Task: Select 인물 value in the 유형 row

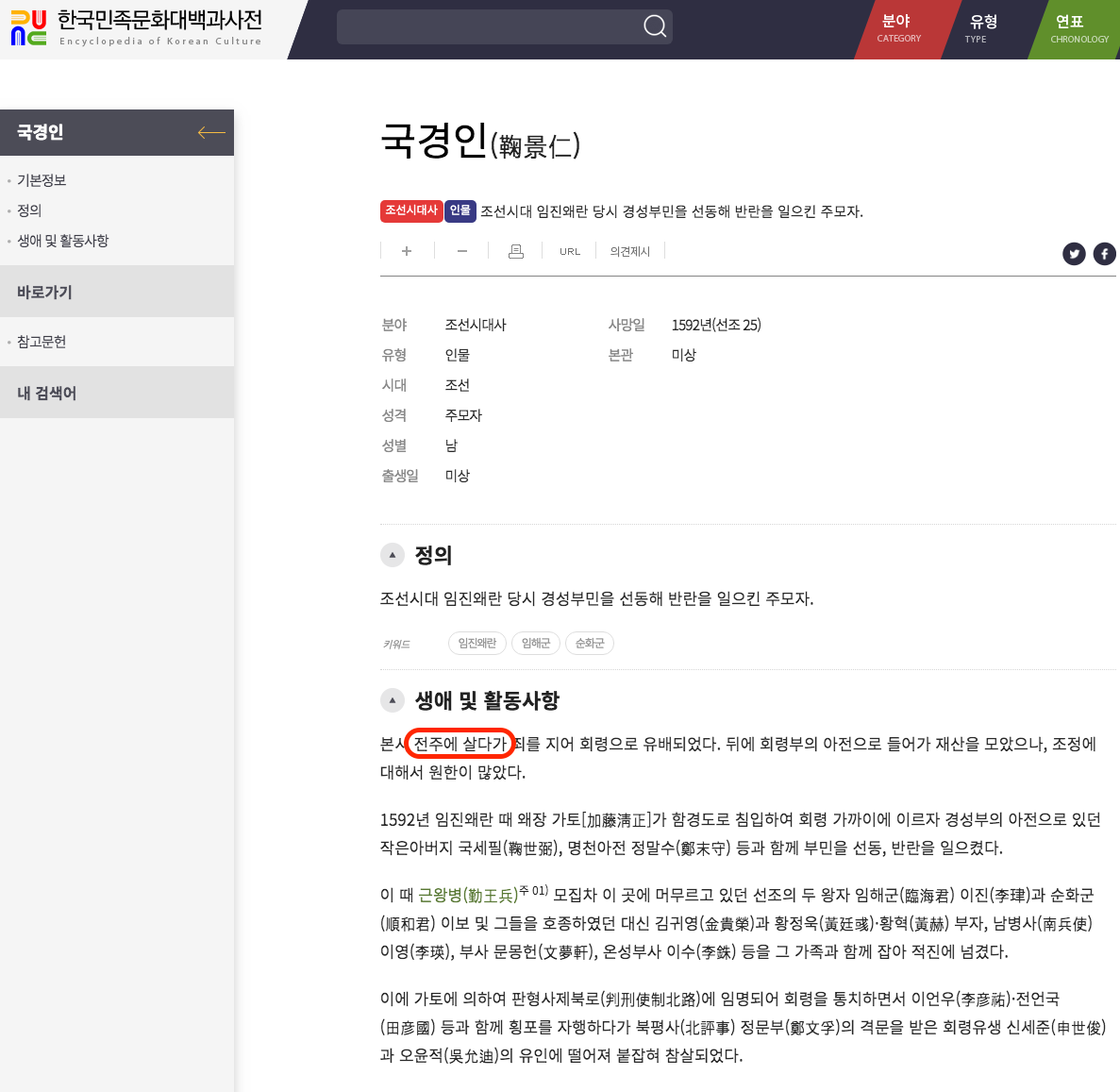Action: click(457, 355)
